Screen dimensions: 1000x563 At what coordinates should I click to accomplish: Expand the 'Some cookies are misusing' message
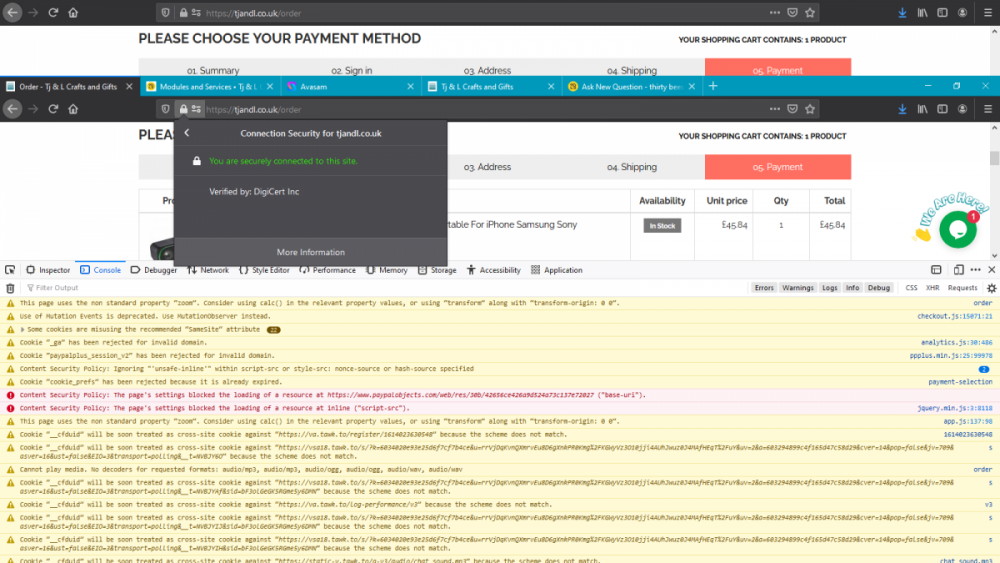23,329
